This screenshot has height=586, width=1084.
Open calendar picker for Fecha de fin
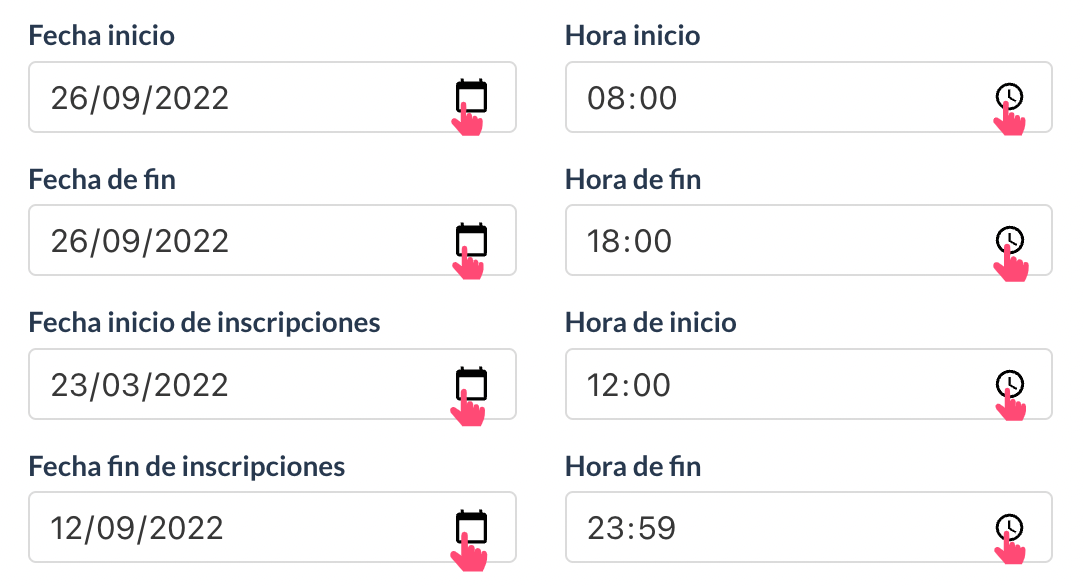(x=471, y=240)
